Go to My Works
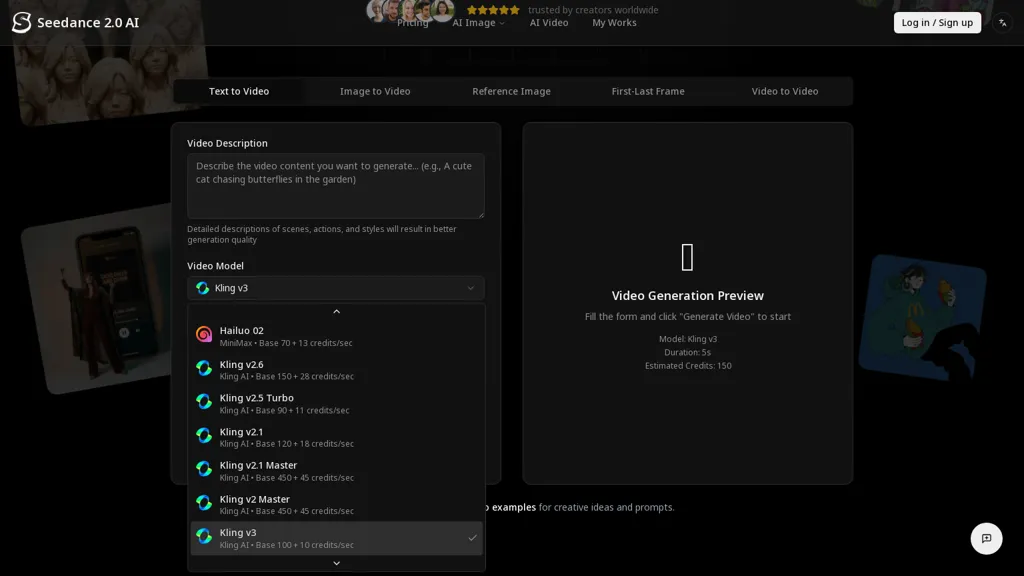 coord(614,23)
